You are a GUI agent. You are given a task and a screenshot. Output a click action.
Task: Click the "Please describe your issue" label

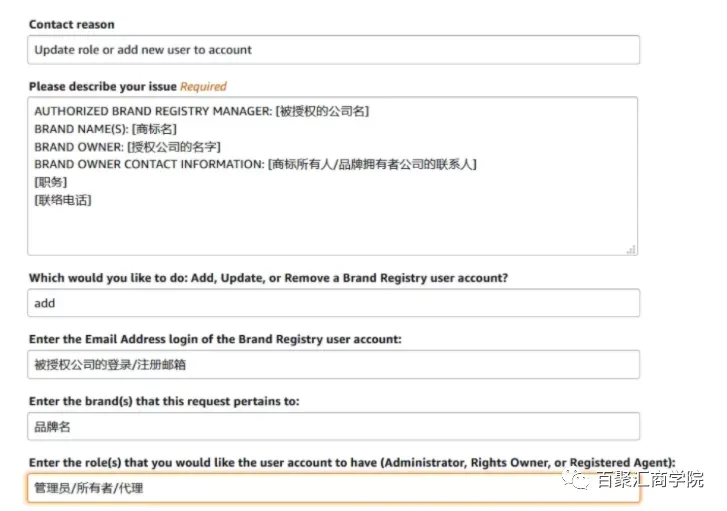coord(103,87)
